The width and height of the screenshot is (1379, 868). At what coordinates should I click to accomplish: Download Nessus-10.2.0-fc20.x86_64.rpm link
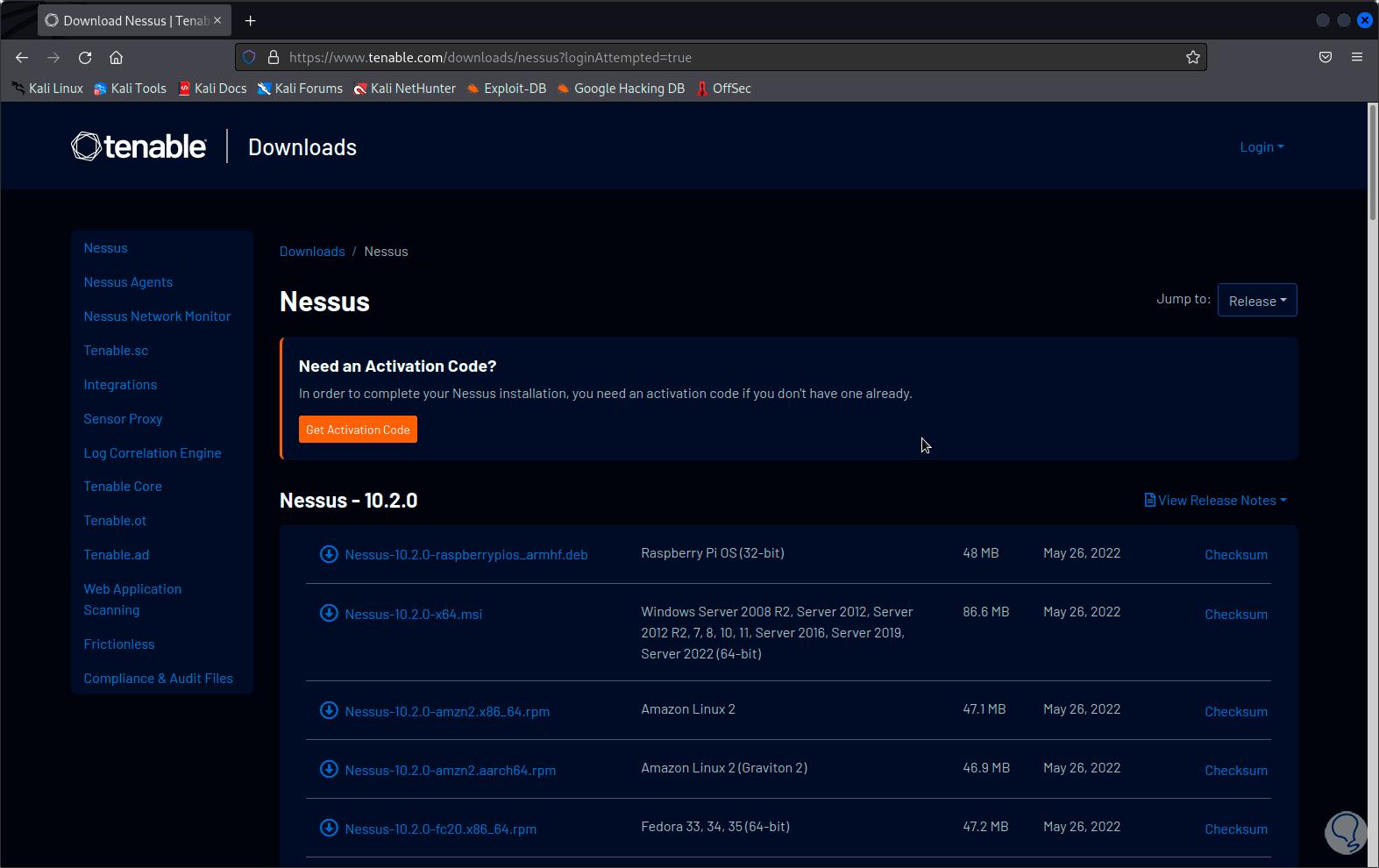(441, 829)
